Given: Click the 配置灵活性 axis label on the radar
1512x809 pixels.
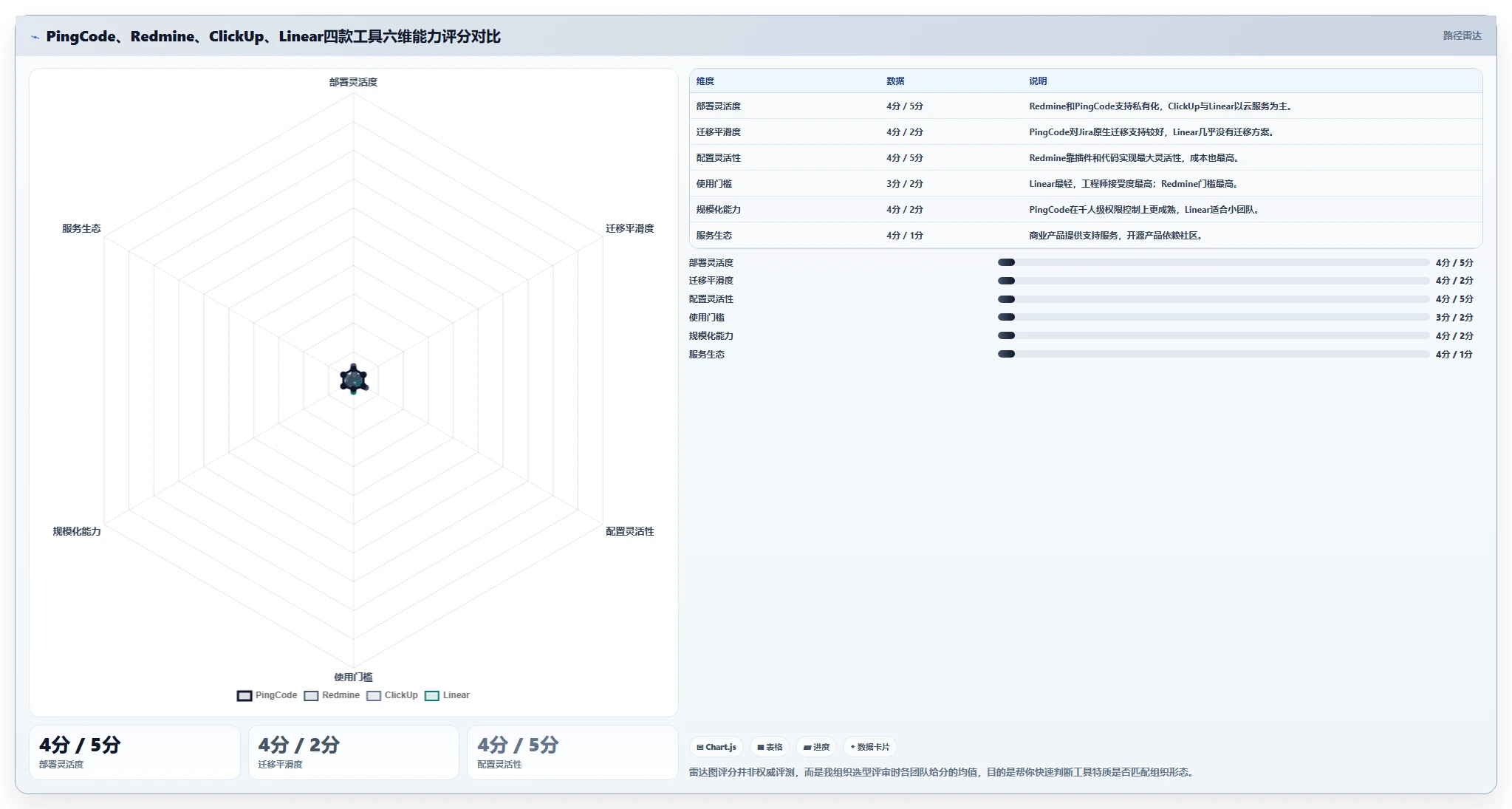Looking at the screenshot, I should pos(629,531).
